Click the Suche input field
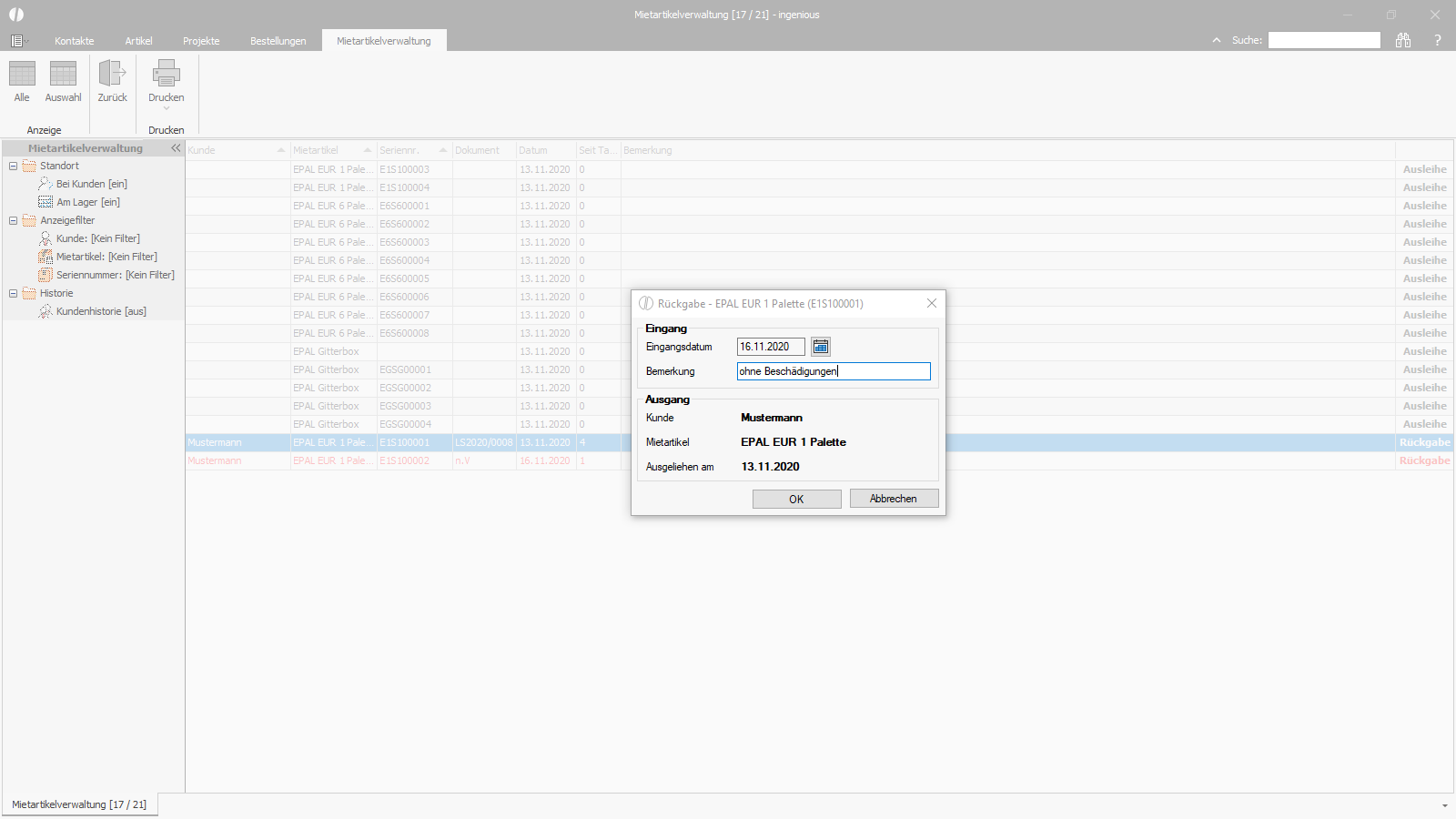 [1324, 40]
